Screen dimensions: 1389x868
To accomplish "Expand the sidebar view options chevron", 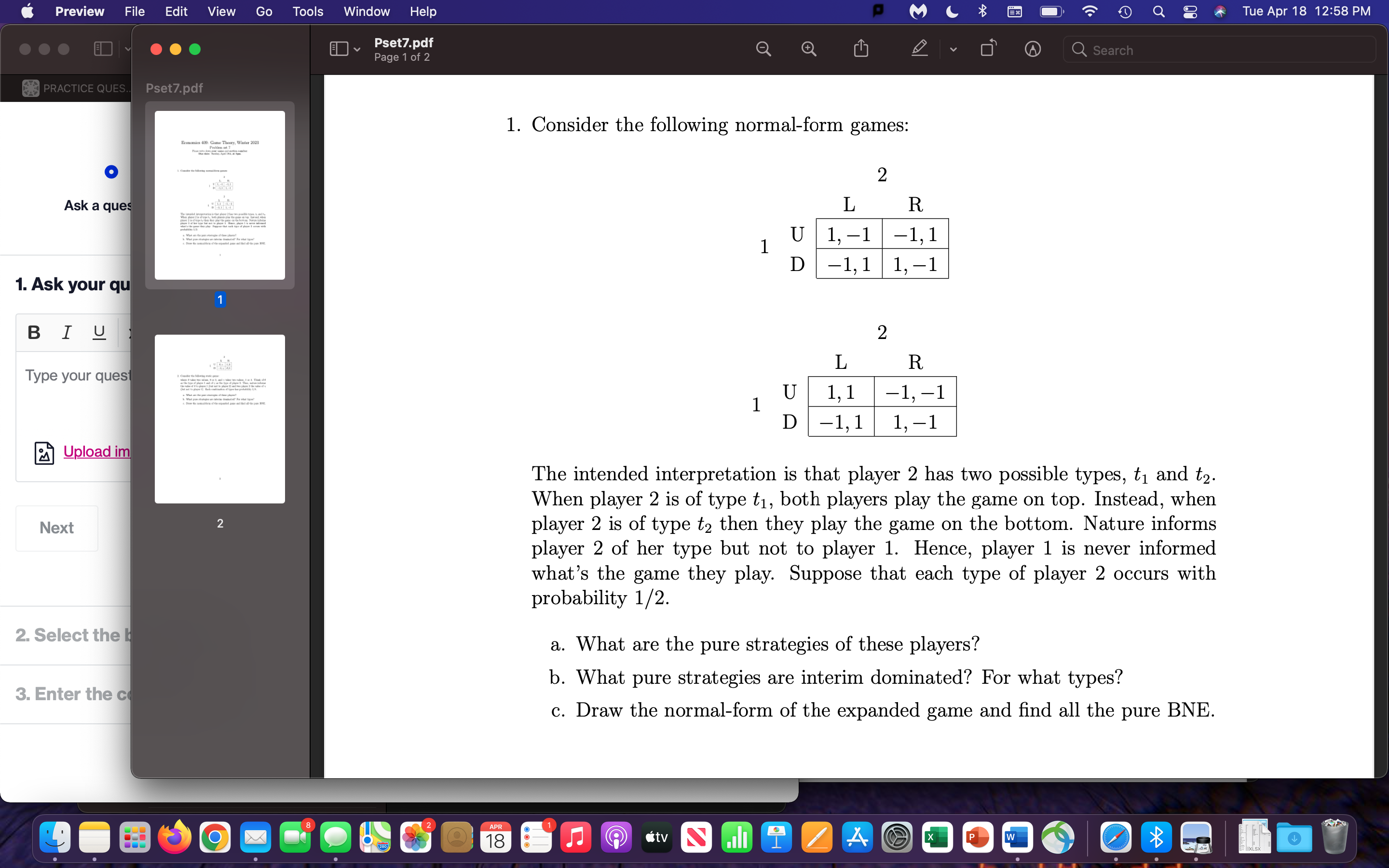I will [357, 49].
